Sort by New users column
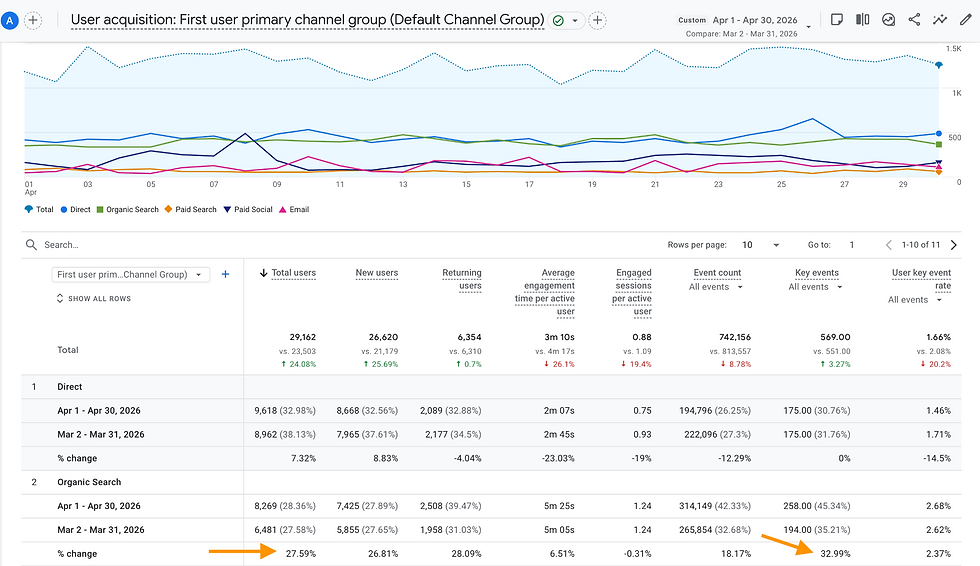 (x=377, y=273)
